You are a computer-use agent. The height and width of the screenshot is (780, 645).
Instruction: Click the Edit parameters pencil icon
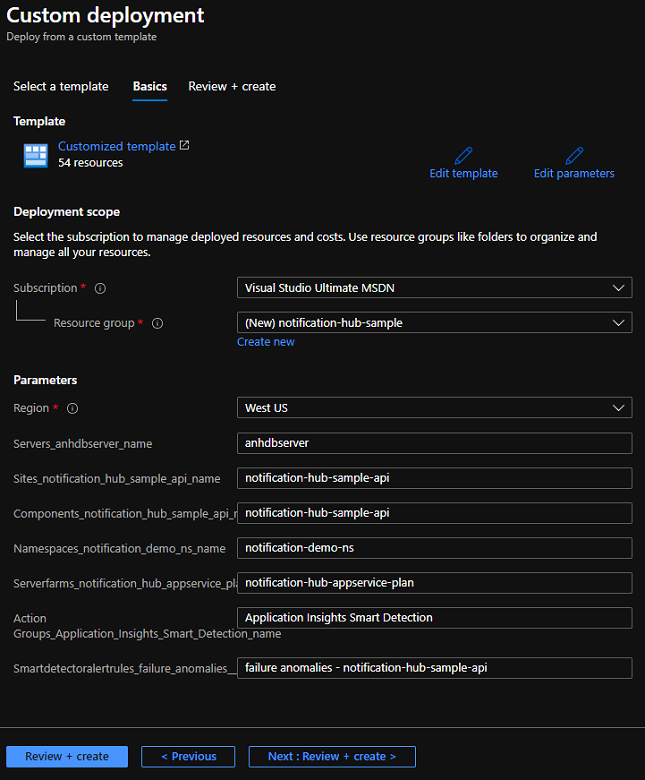(x=574, y=156)
